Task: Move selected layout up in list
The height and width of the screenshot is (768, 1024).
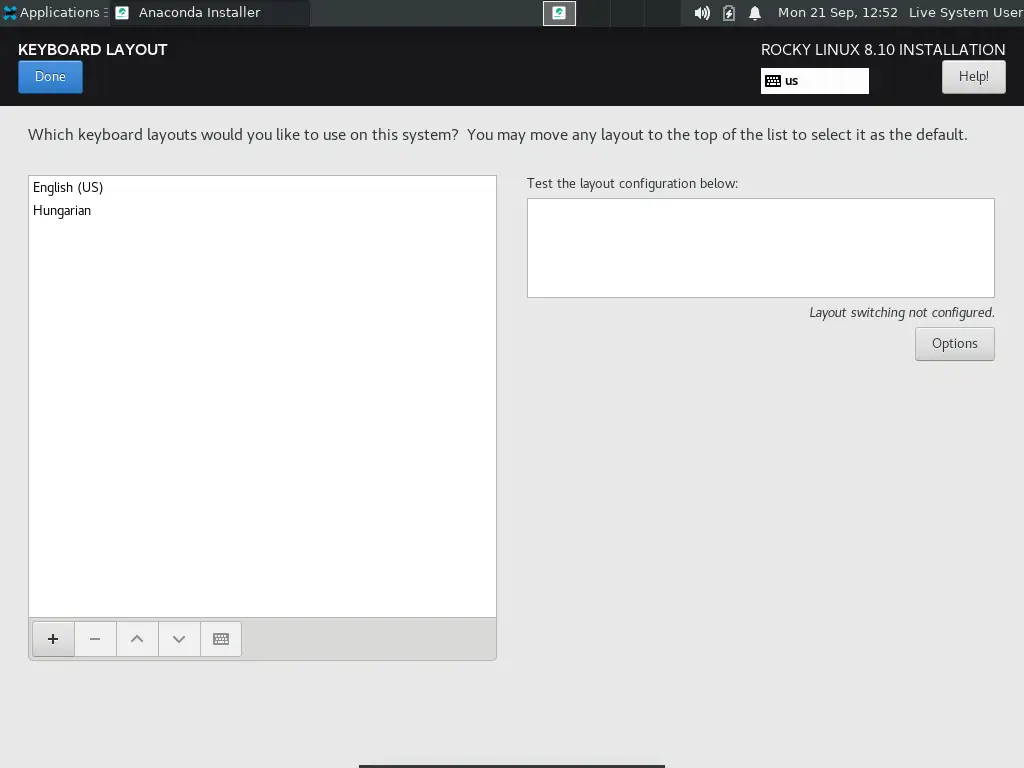Action: 136,639
